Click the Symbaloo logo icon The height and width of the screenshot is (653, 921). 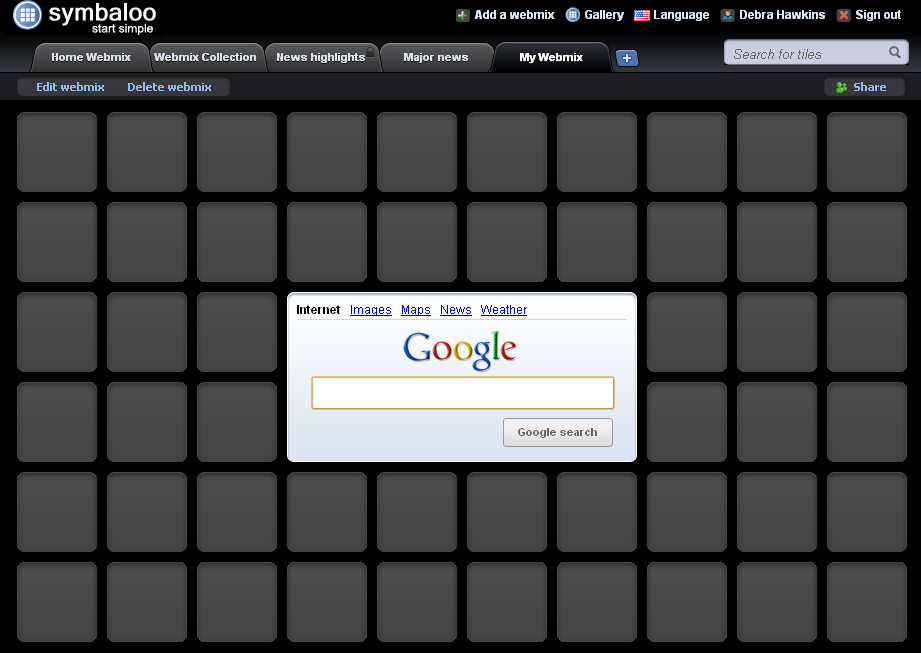coord(27,15)
